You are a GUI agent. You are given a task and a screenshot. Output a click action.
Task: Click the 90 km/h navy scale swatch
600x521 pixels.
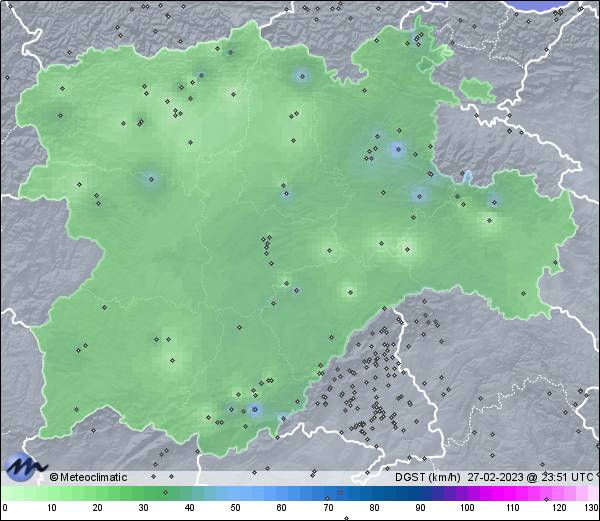coord(420,494)
